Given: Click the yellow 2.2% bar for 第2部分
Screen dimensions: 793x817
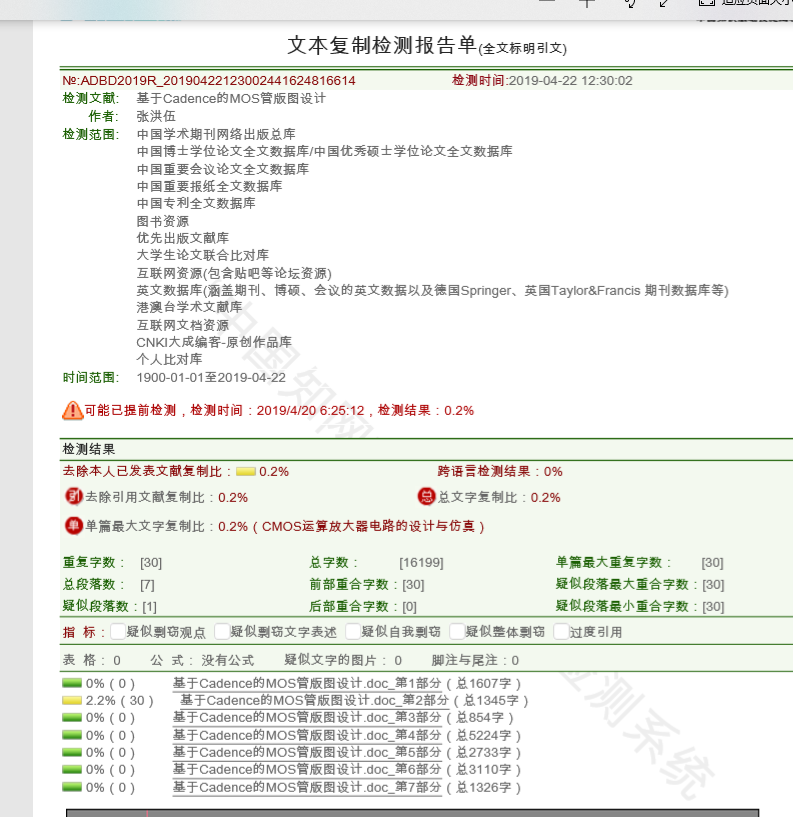Looking at the screenshot, I should [72, 700].
